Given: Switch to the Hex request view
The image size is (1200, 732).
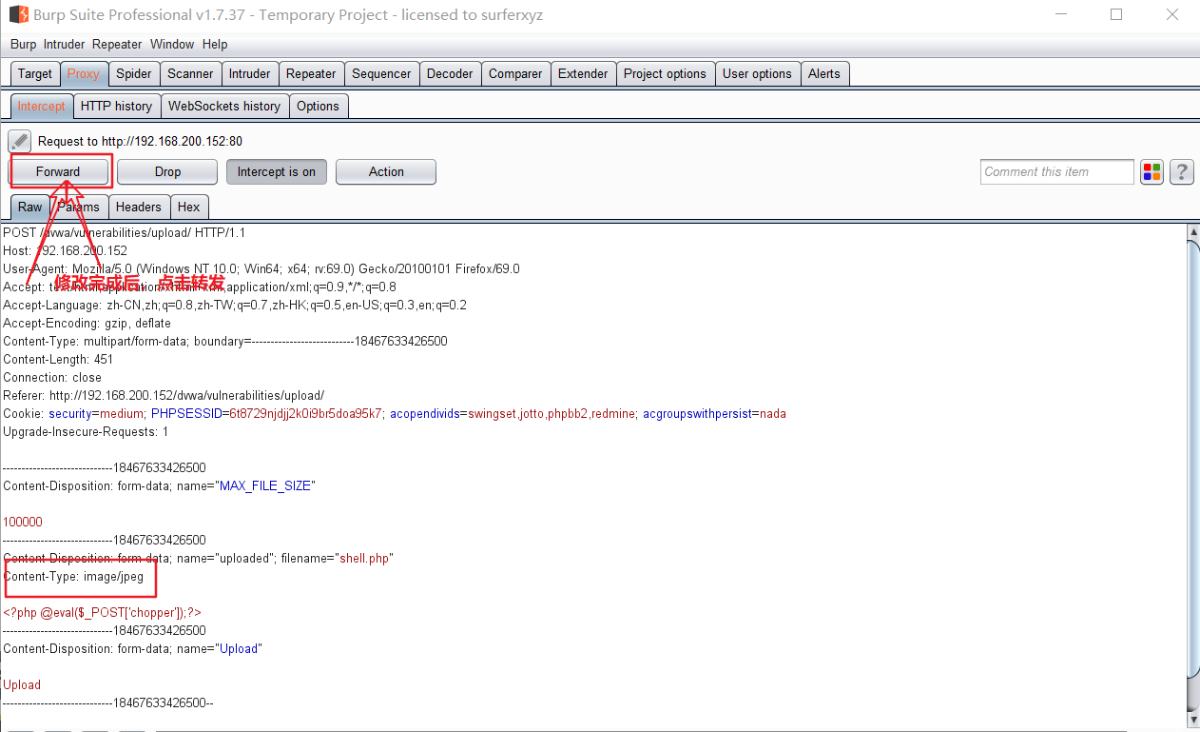Looking at the screenshot, I should 189,207.
